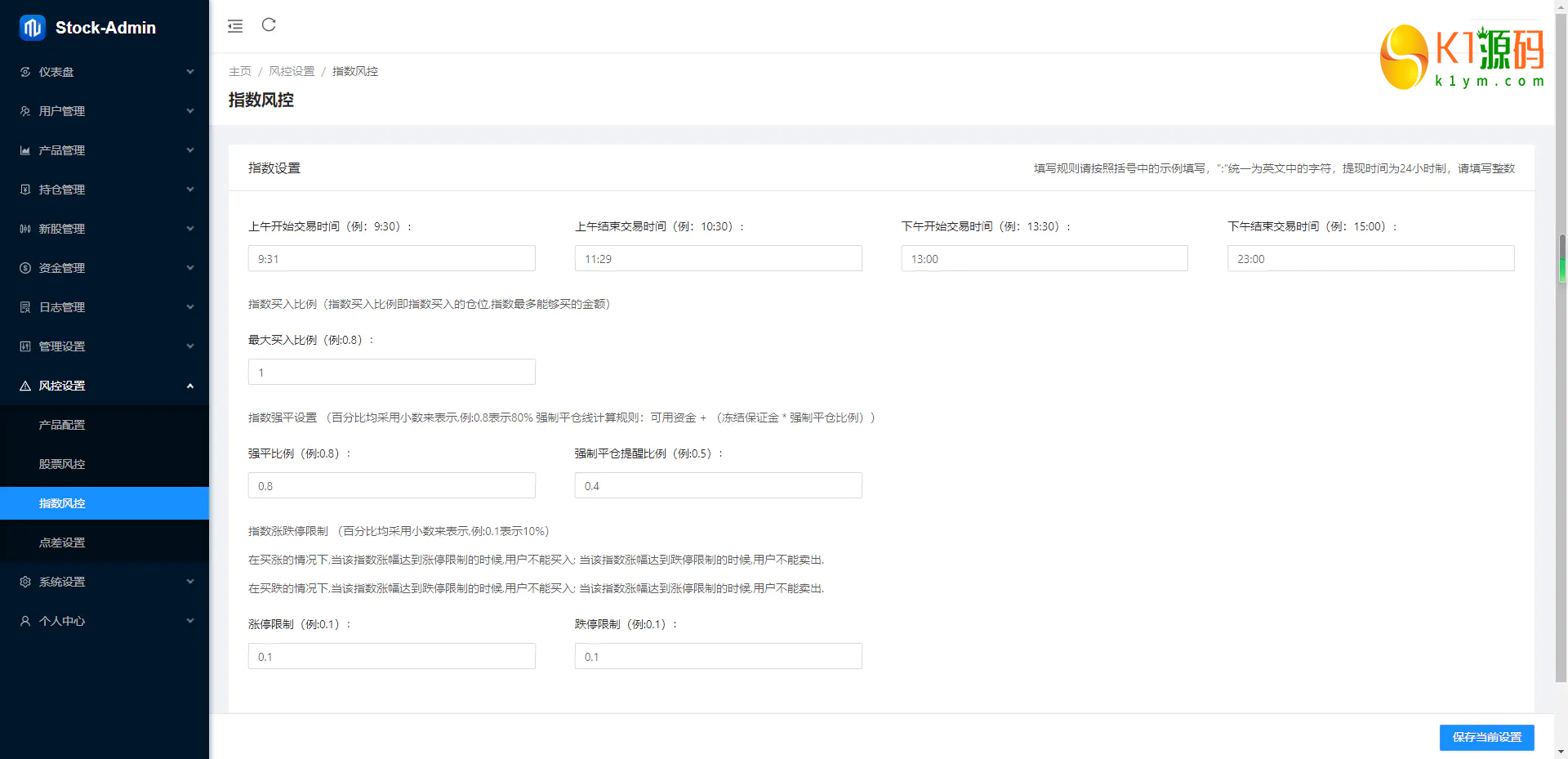Expand the 用户管理 menu chevron
The height and width of the screenshot is (759, 1568).
[x=190, y=111]
